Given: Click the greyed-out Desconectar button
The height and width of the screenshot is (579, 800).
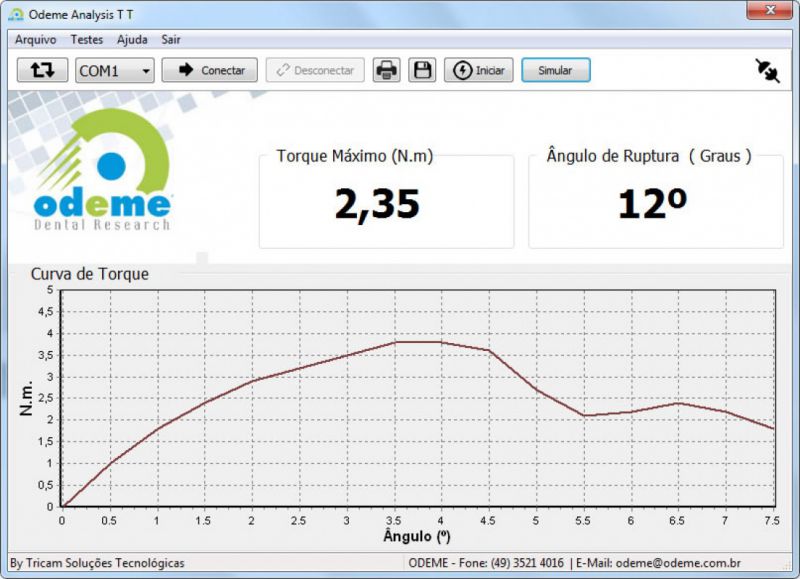Looking at the screenshot, I should 315,70.
